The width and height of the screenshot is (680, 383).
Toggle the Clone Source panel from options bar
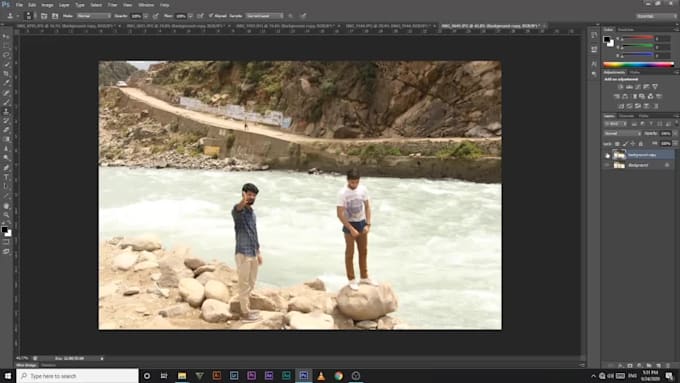click(55, 16)
